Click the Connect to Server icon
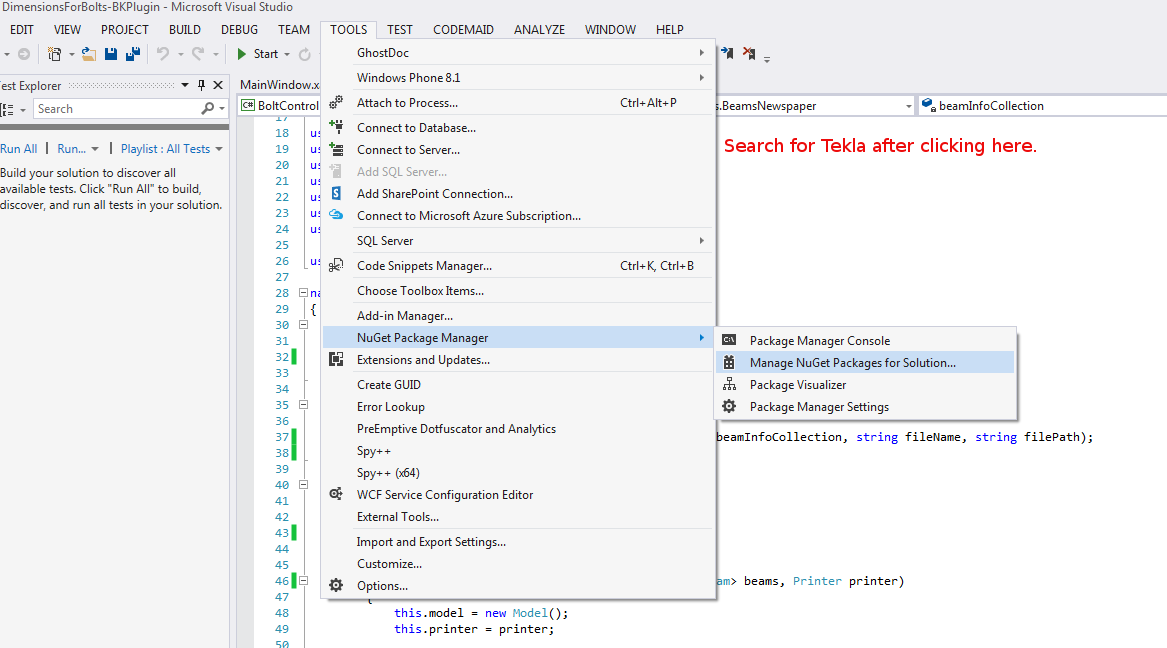Image resolution: width=1167 pixels, height=648 pixels. pos(336,150)
